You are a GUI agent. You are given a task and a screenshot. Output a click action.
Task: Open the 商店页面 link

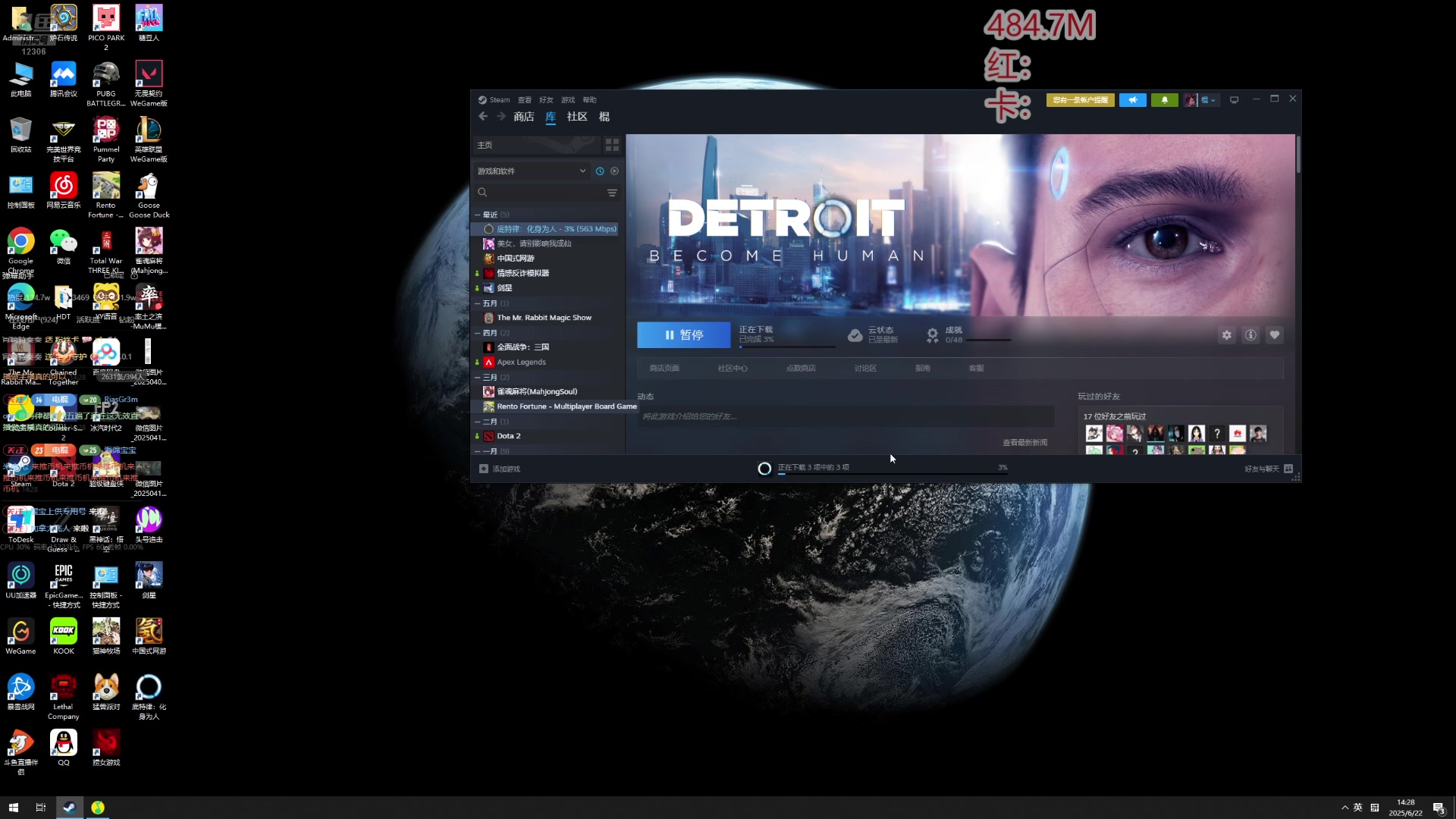(664, 369)
